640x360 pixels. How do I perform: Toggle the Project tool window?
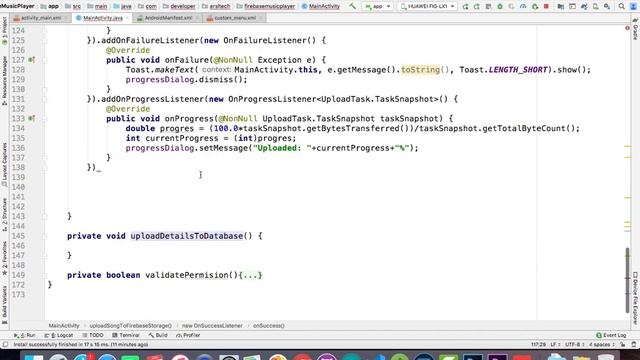[4, 31]
